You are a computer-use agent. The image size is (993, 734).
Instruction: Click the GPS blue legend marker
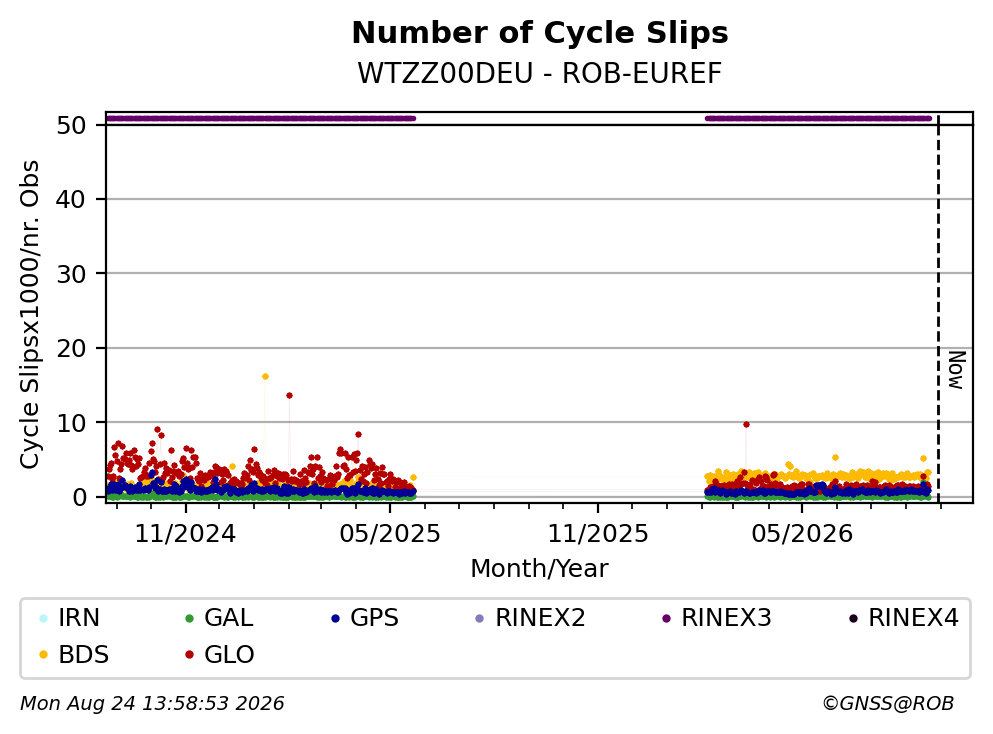coord(335,618)
